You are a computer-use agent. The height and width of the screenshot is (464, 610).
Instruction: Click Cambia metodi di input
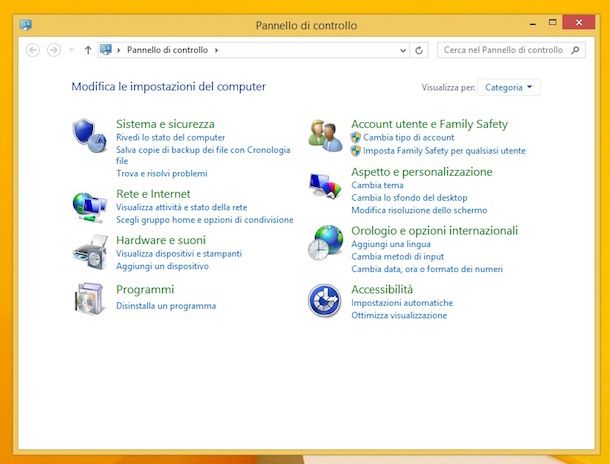click(x=398, y=256)
